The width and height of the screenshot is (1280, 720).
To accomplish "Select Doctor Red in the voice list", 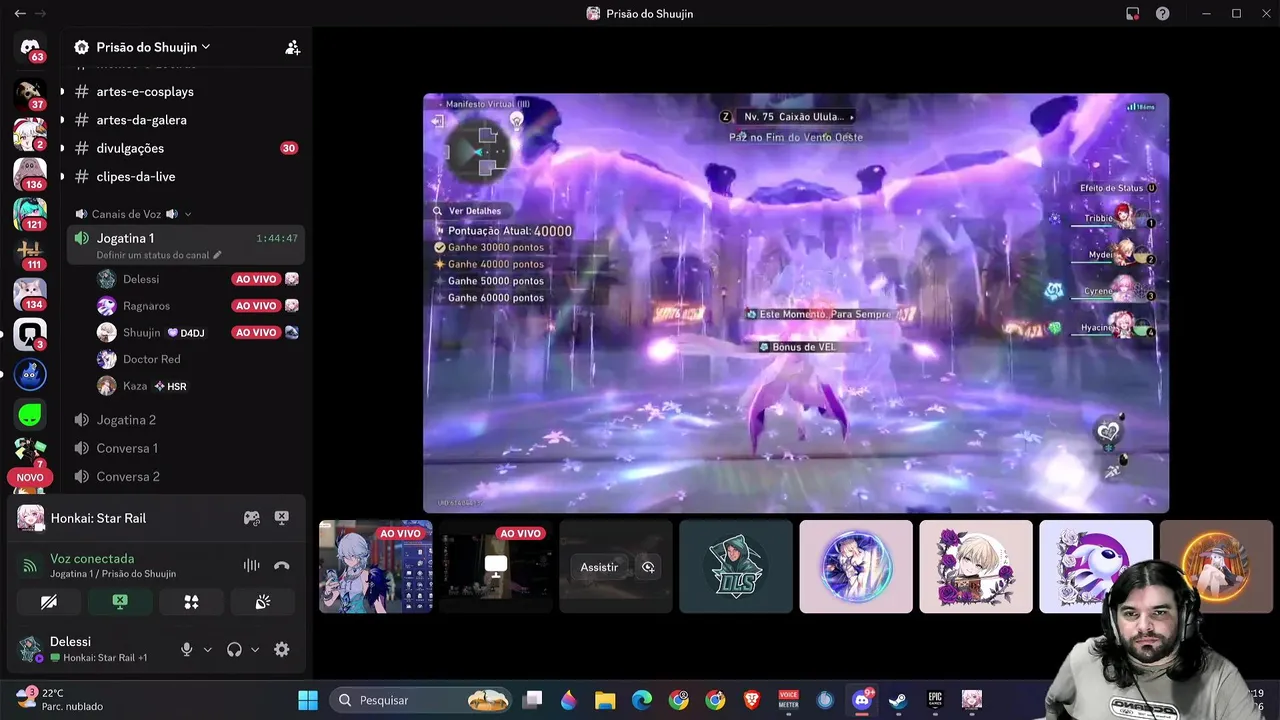I will tap(151, 359).
